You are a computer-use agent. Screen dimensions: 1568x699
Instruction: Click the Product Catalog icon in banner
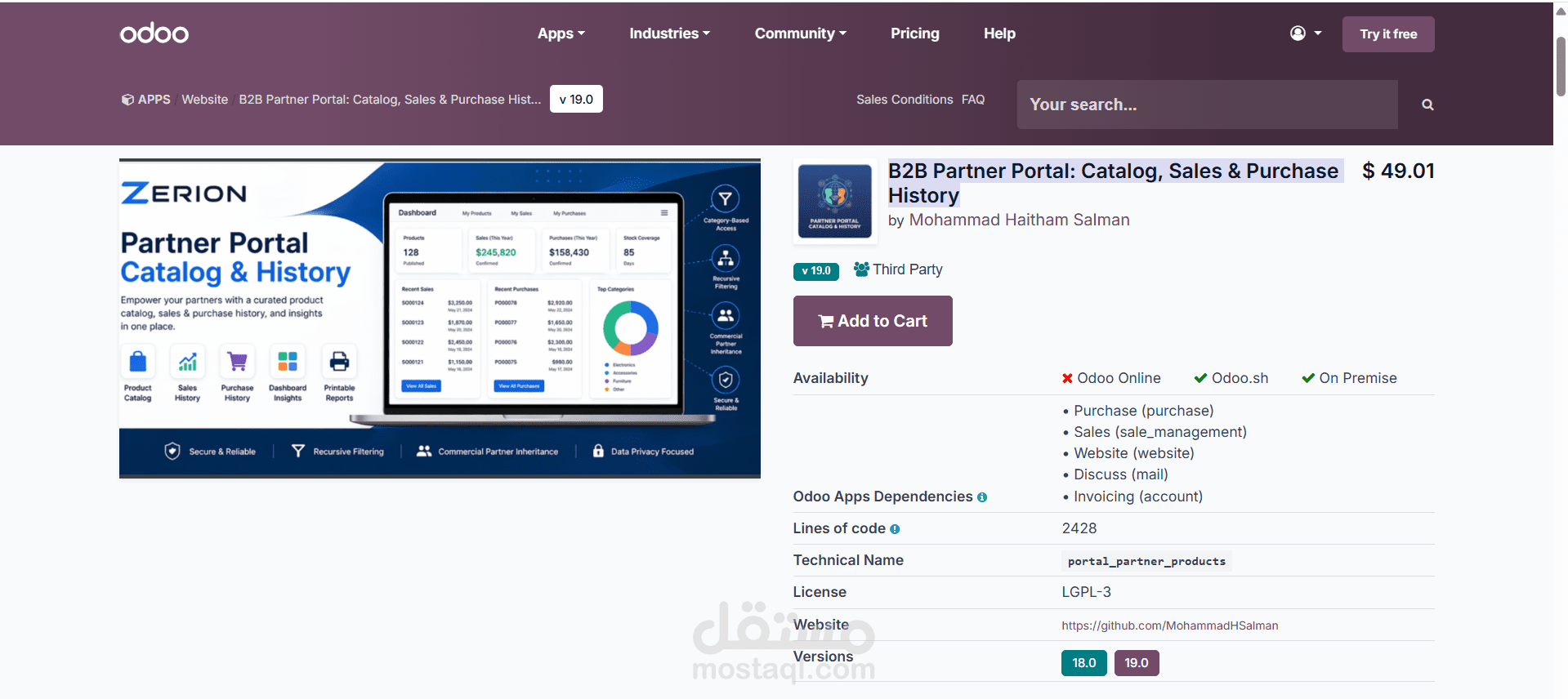tap(138, 361)
